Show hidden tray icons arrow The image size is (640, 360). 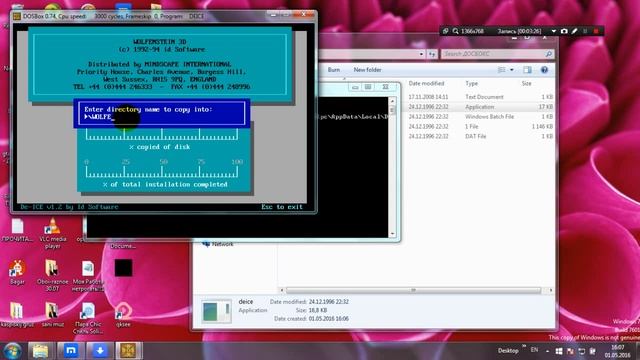pos(547,351)
